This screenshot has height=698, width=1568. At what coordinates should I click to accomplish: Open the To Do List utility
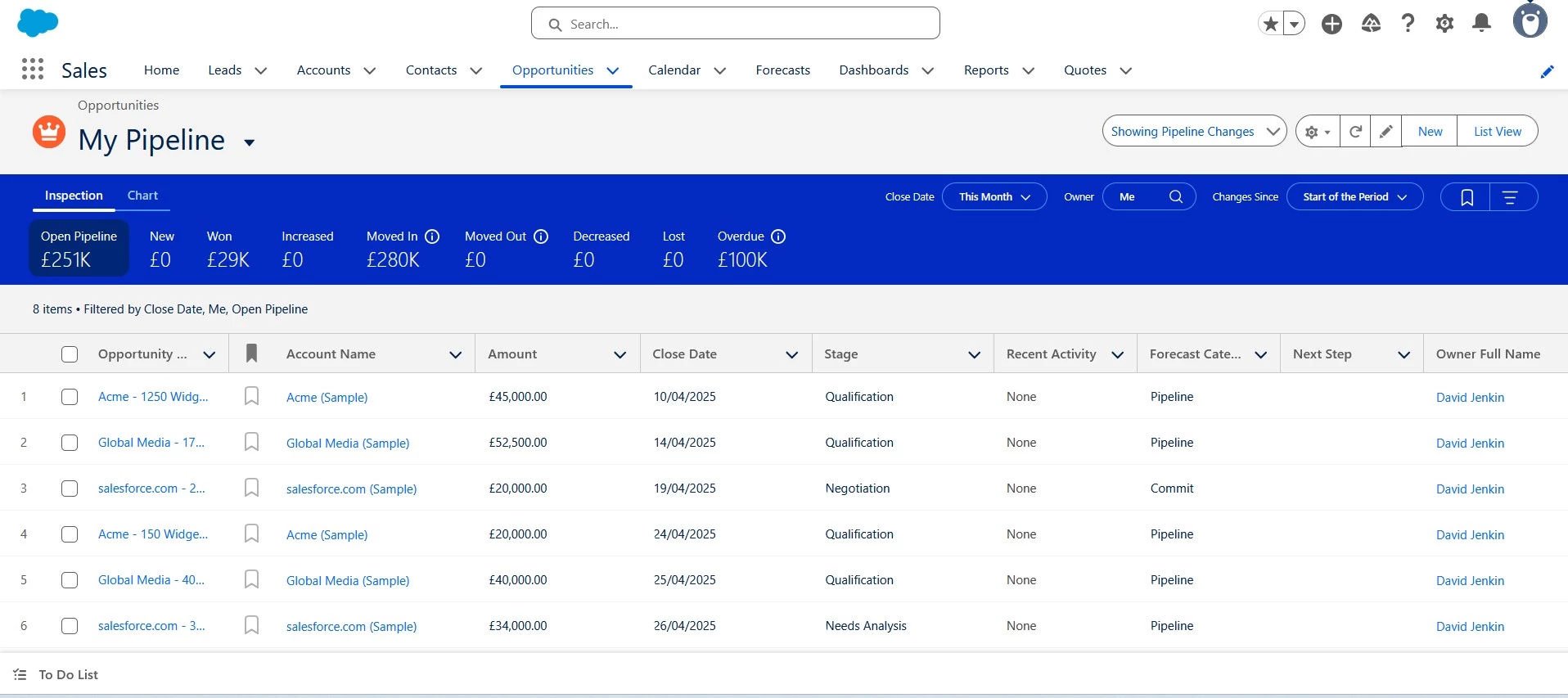56,674
